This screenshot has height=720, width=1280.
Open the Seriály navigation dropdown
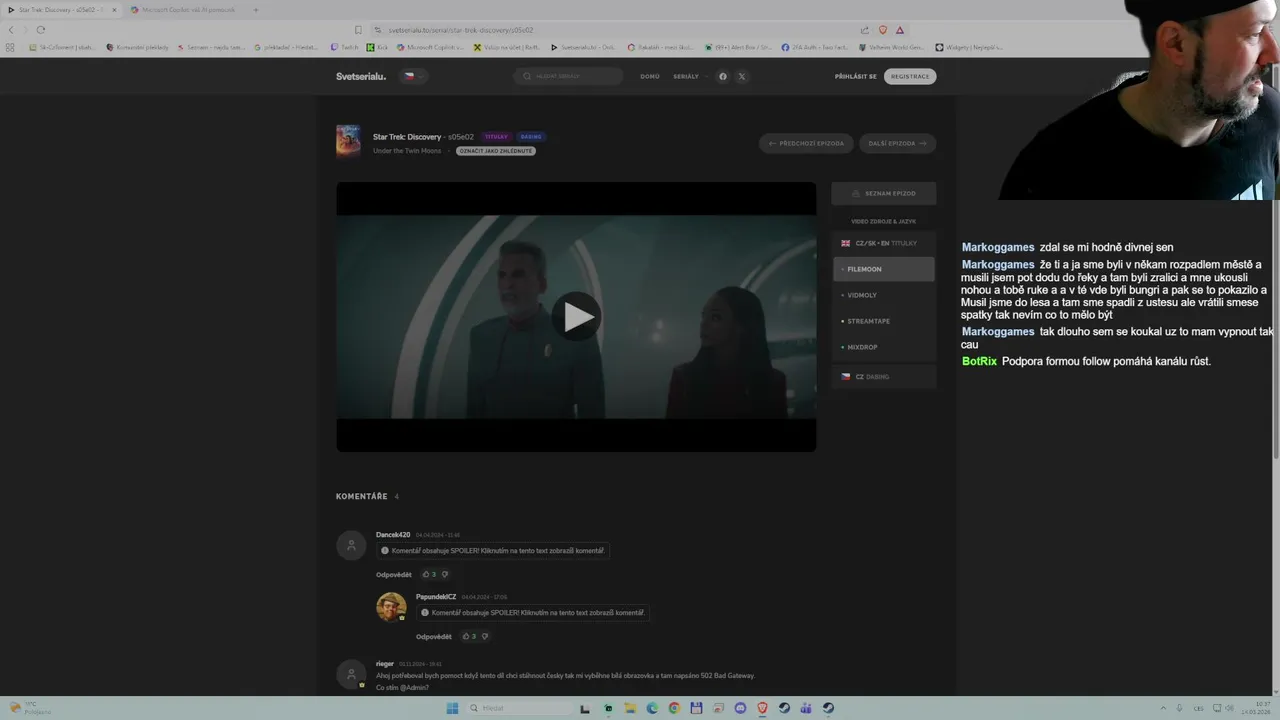tap(690, 76)
